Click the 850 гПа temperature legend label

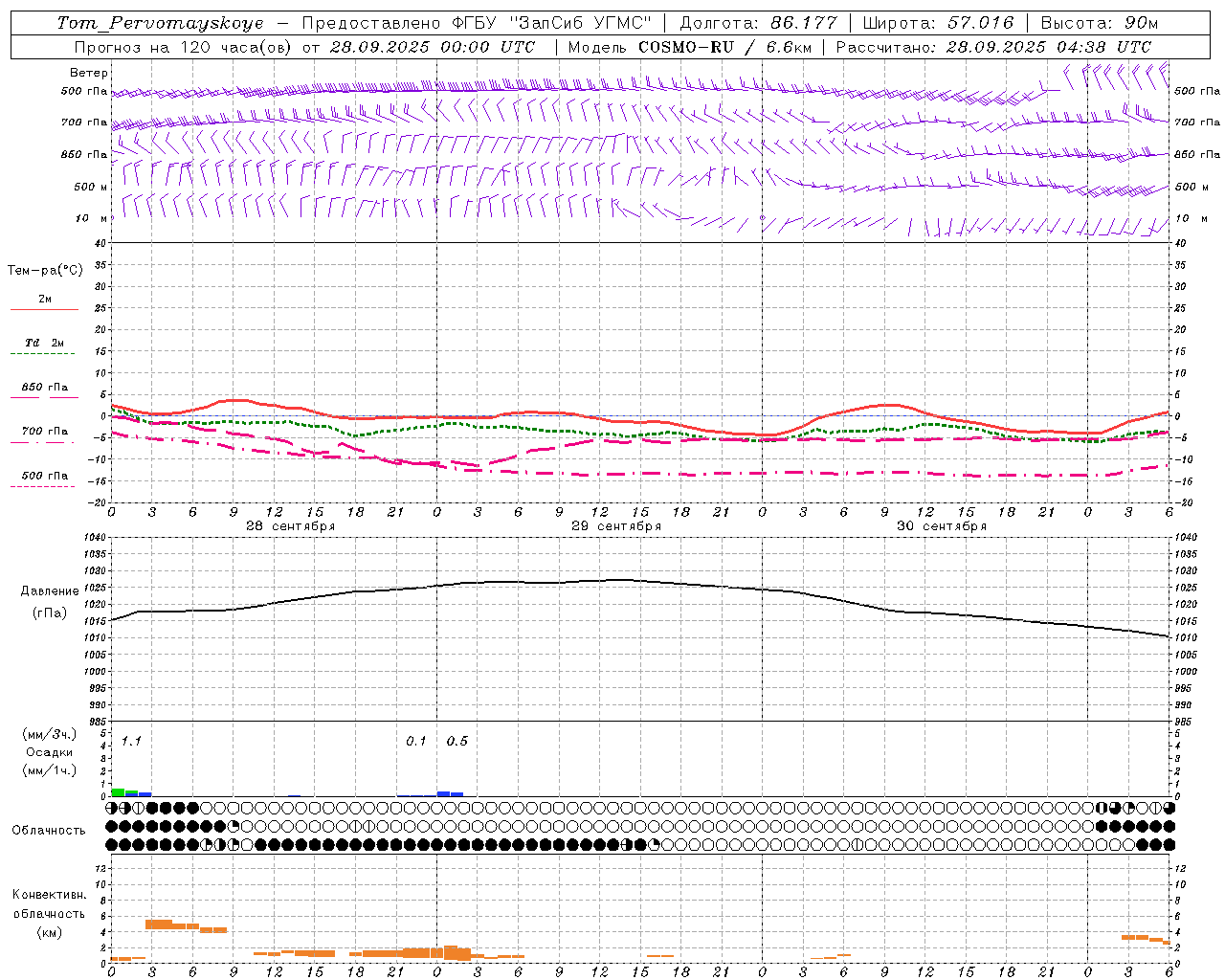(x=45, y=388)
